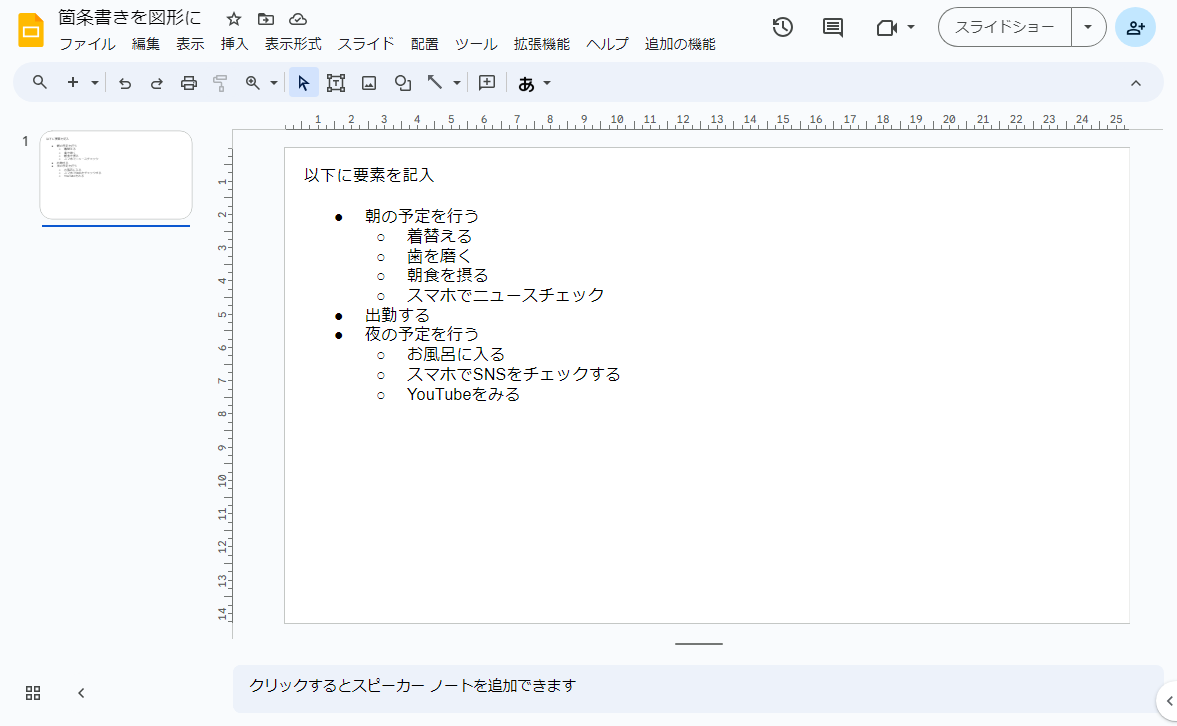The width and height of the screenshot is (1177, 726).
Task: Open the 表示 menu
Action: [190, 44]
